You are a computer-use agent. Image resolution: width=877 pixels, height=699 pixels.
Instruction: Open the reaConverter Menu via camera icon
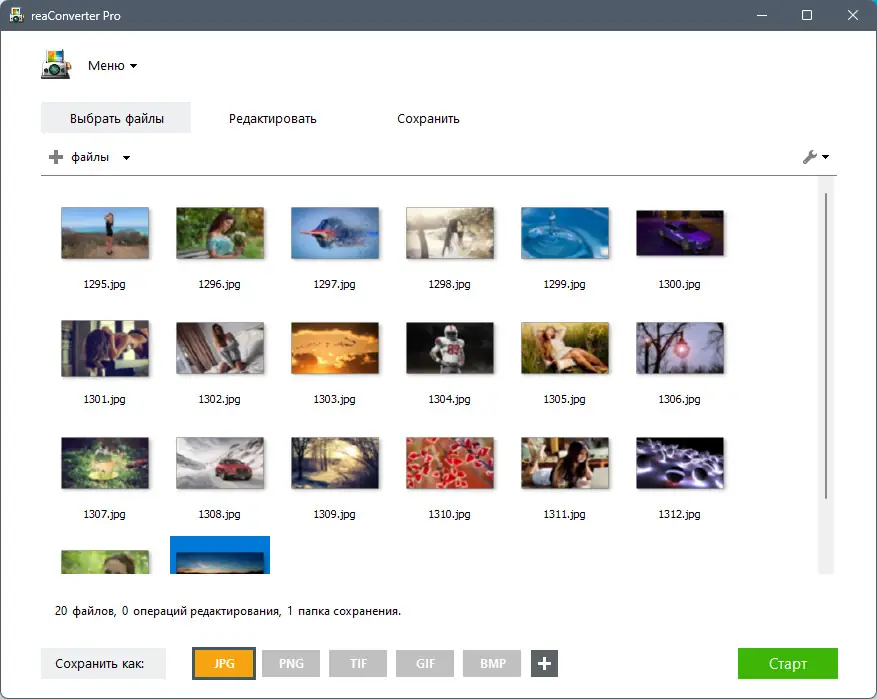coord(55,64)
